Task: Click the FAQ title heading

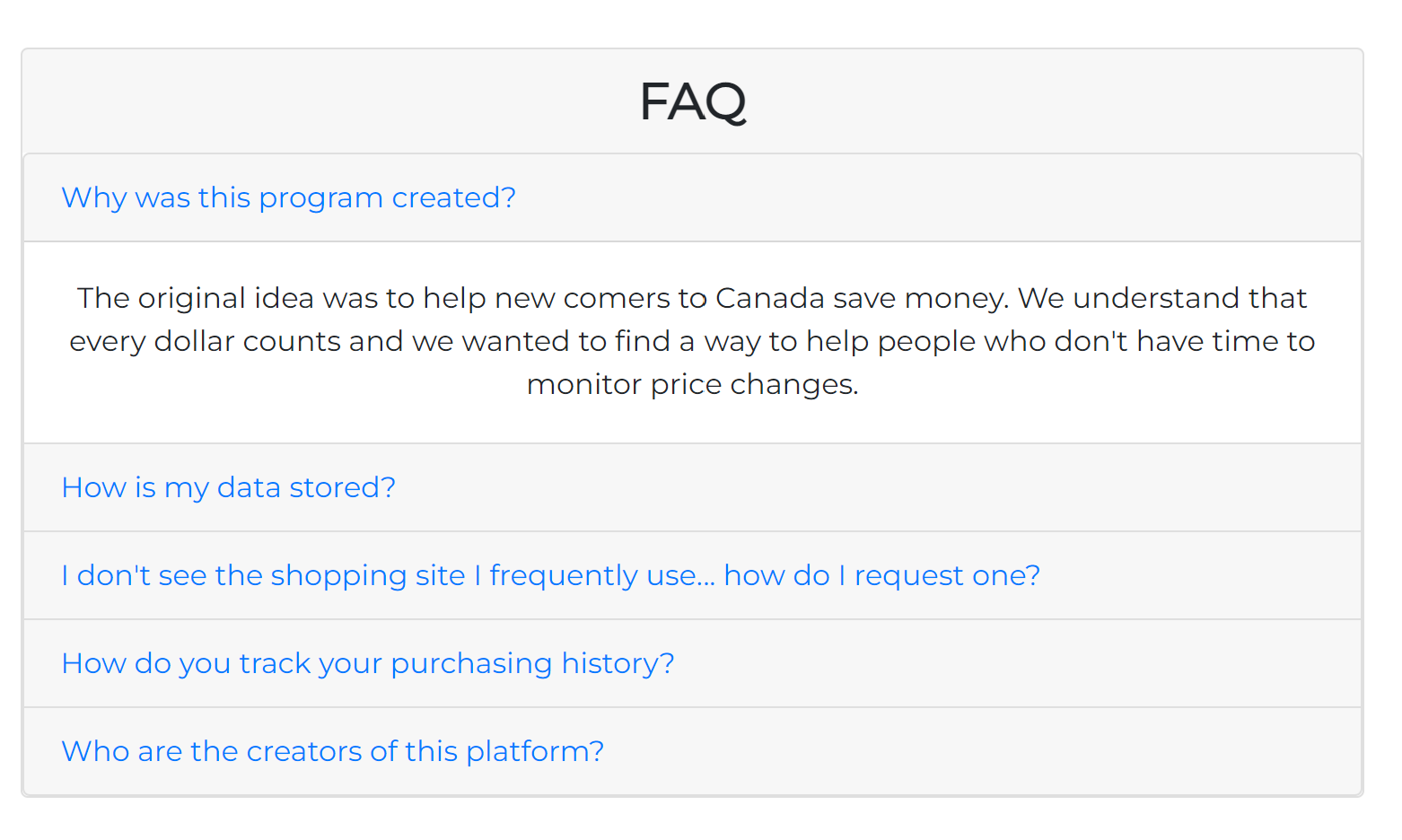Action: (692, 101)
